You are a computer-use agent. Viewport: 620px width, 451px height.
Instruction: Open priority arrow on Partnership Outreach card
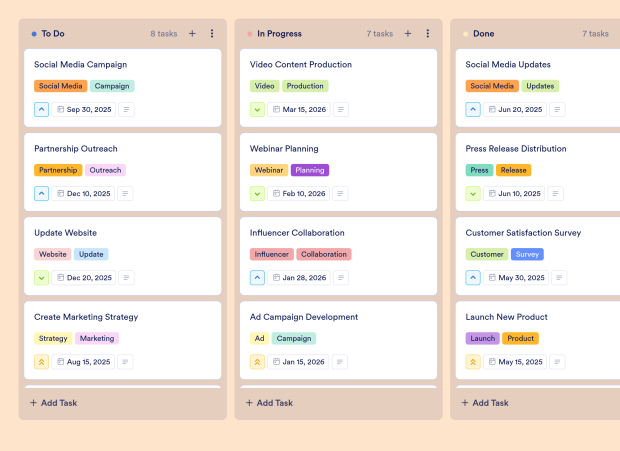tap(41, 193)
